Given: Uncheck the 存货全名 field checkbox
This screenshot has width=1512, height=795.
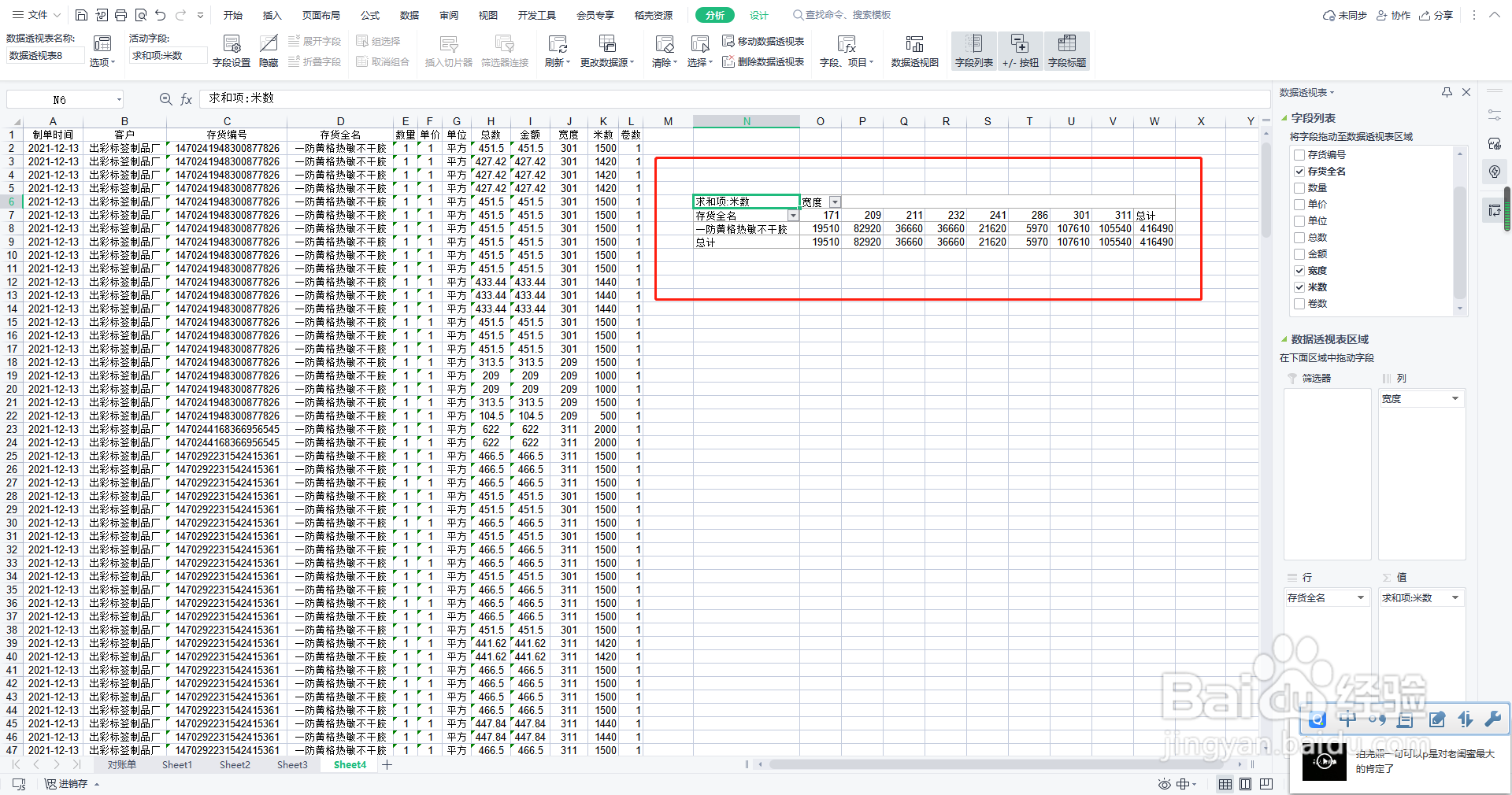Looking at the screenshot, I should point(1299,172).
